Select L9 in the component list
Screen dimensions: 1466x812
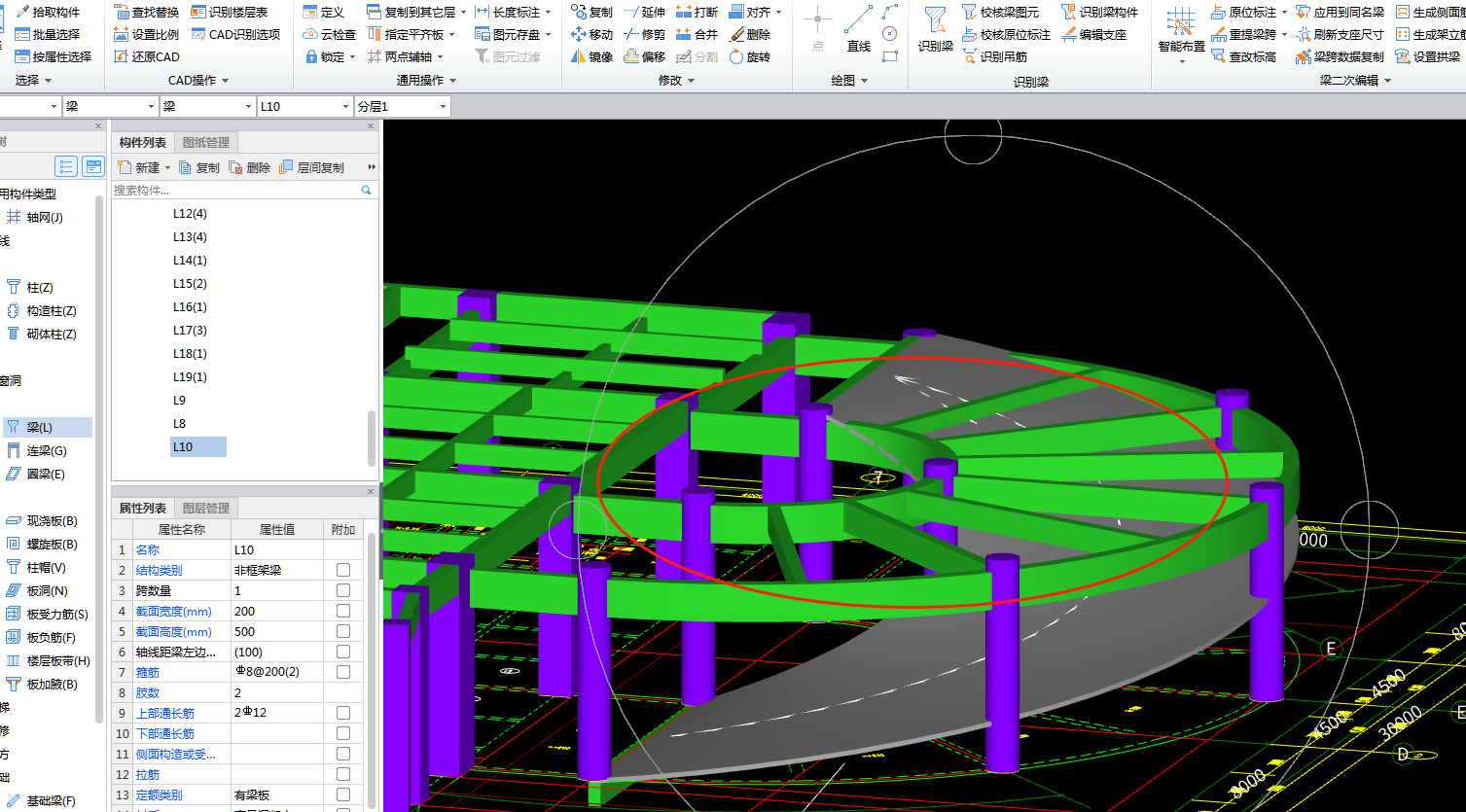point(179,400)
